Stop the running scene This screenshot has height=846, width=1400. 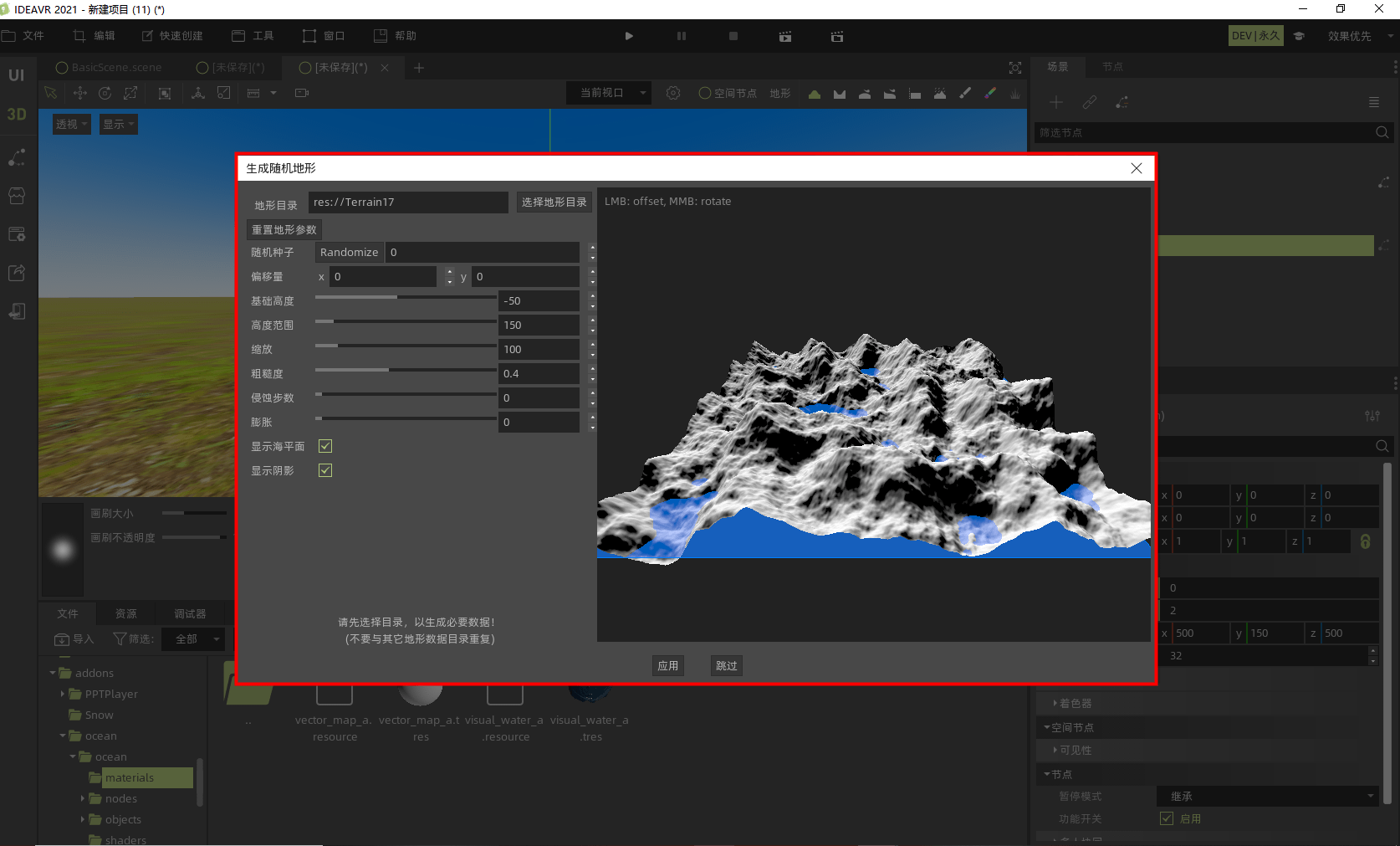(733, 36)
